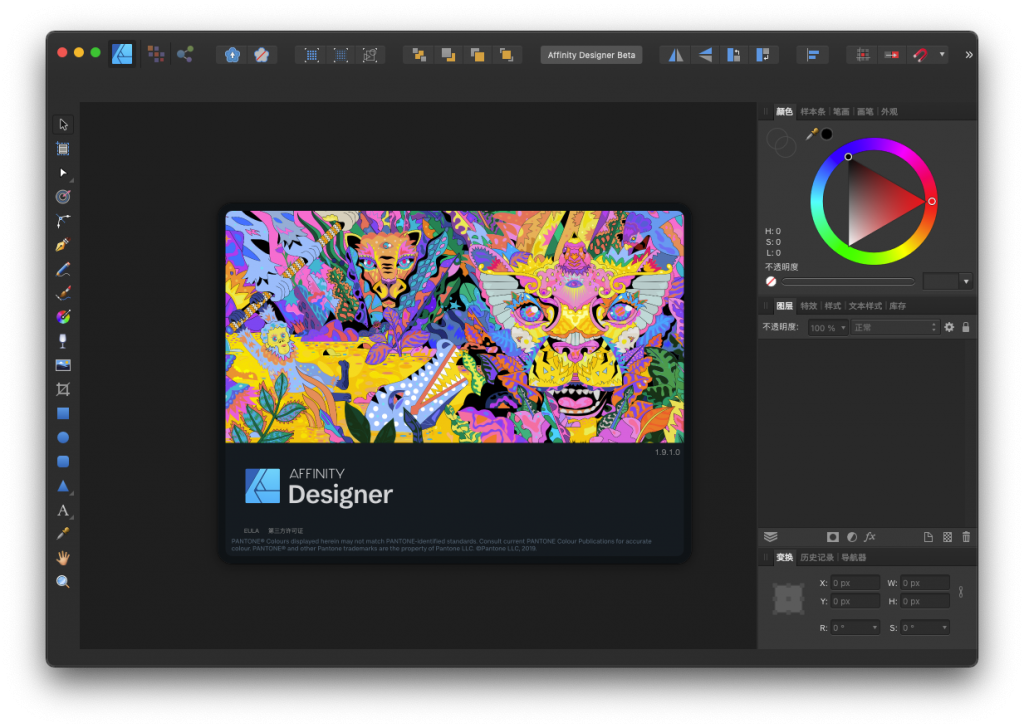Open layer effects fx icon
This screenshot has width=1024, height=728.
point(870,537)
